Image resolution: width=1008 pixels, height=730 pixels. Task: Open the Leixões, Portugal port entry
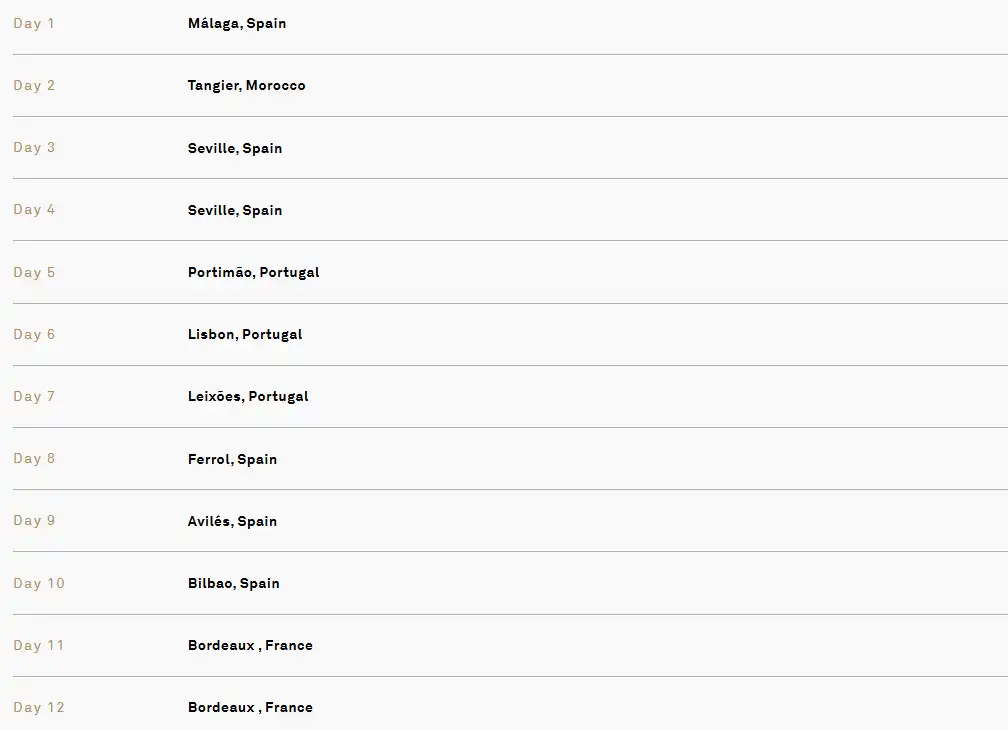pos(248,396)
